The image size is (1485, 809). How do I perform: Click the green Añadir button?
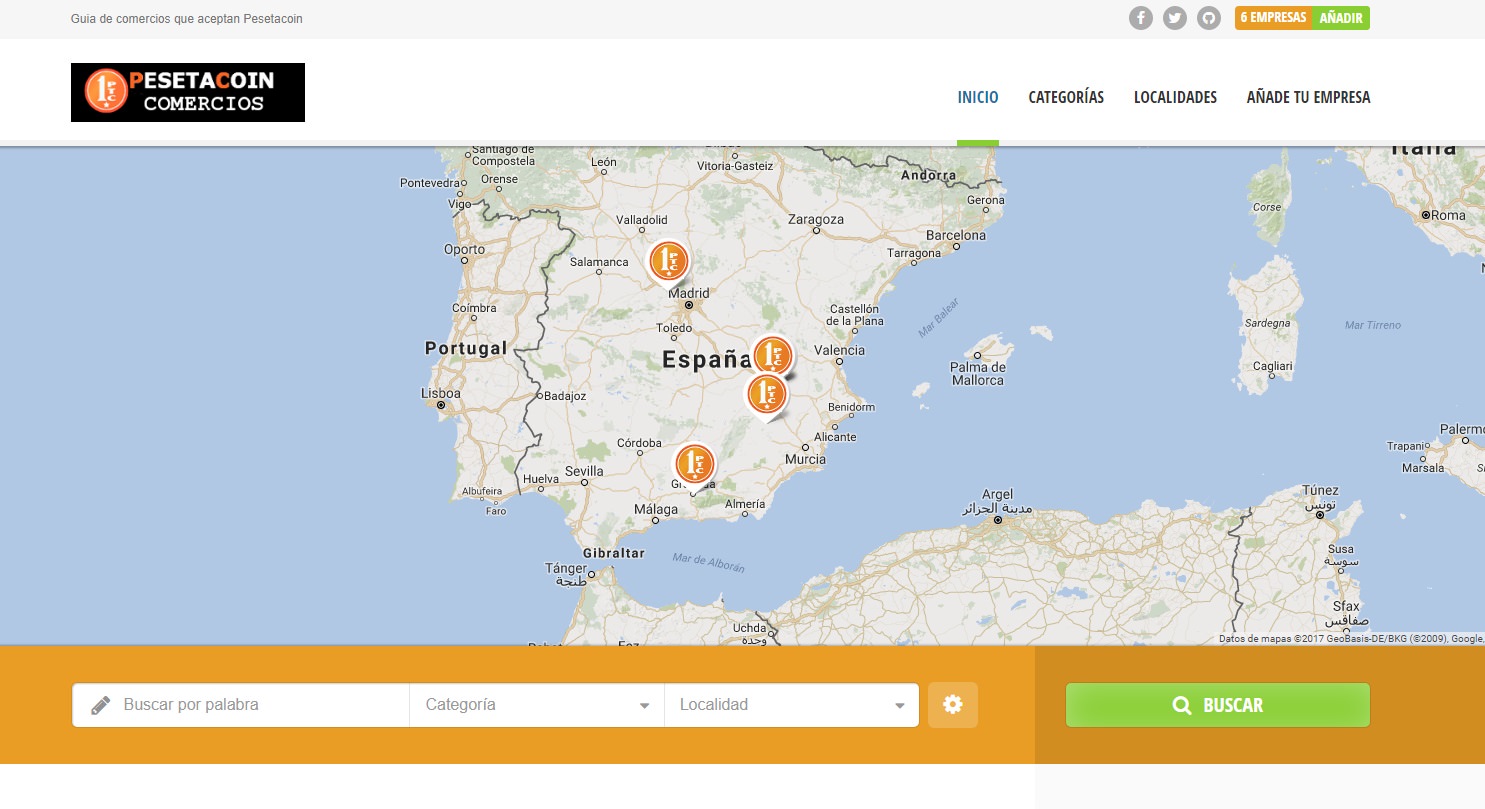1341,18
